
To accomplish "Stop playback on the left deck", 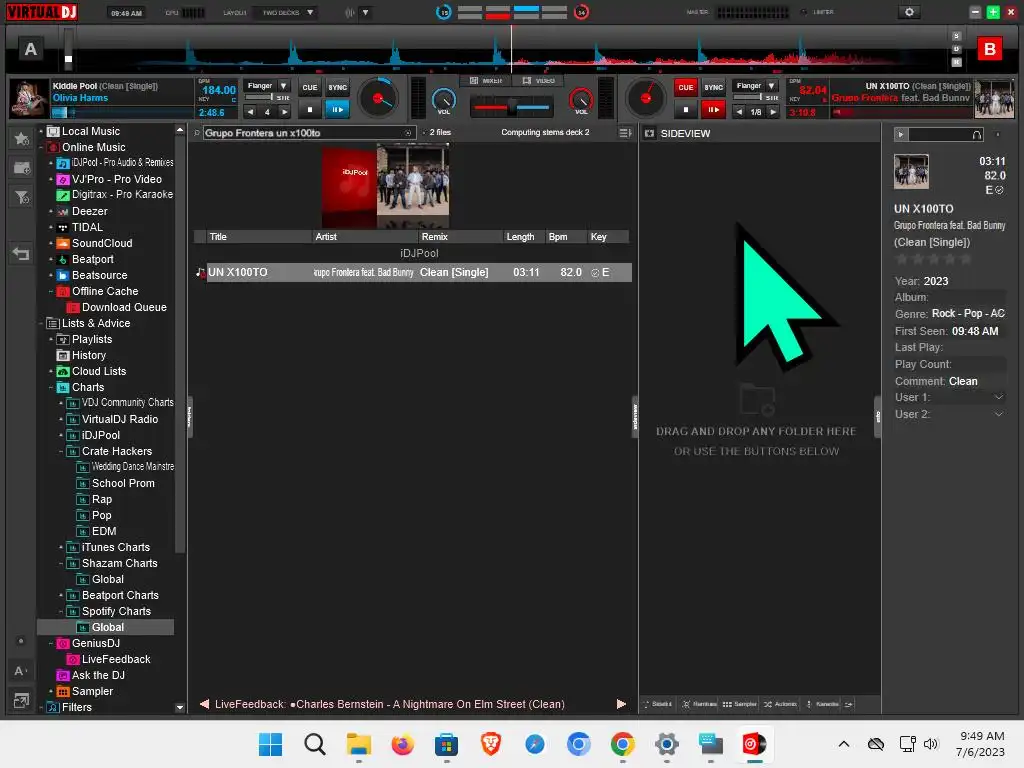I will pos(310,110).
